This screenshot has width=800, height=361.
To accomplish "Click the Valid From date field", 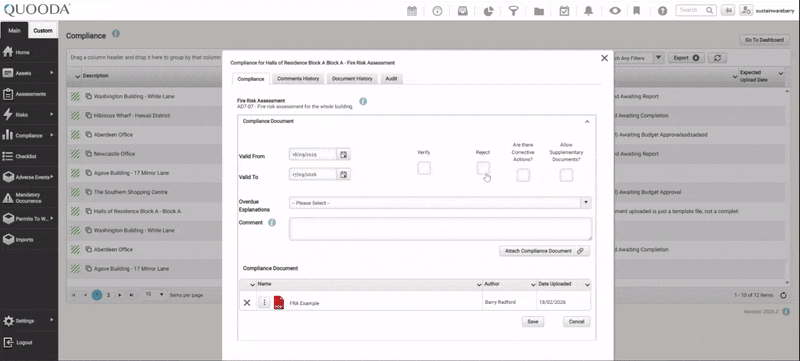I will (313, 154).
